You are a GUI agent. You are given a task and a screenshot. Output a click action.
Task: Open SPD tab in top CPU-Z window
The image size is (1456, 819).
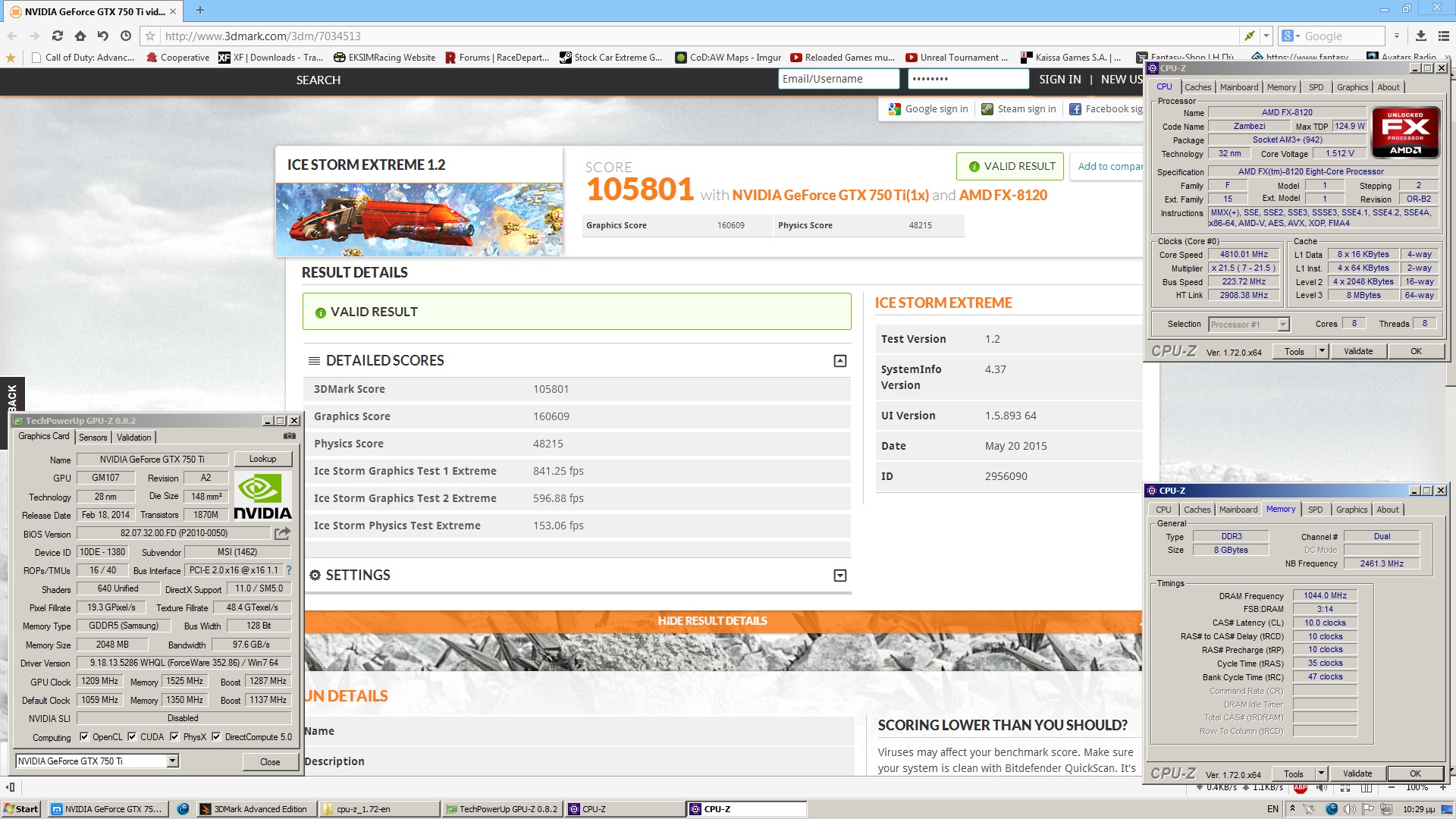point(1316,87)
